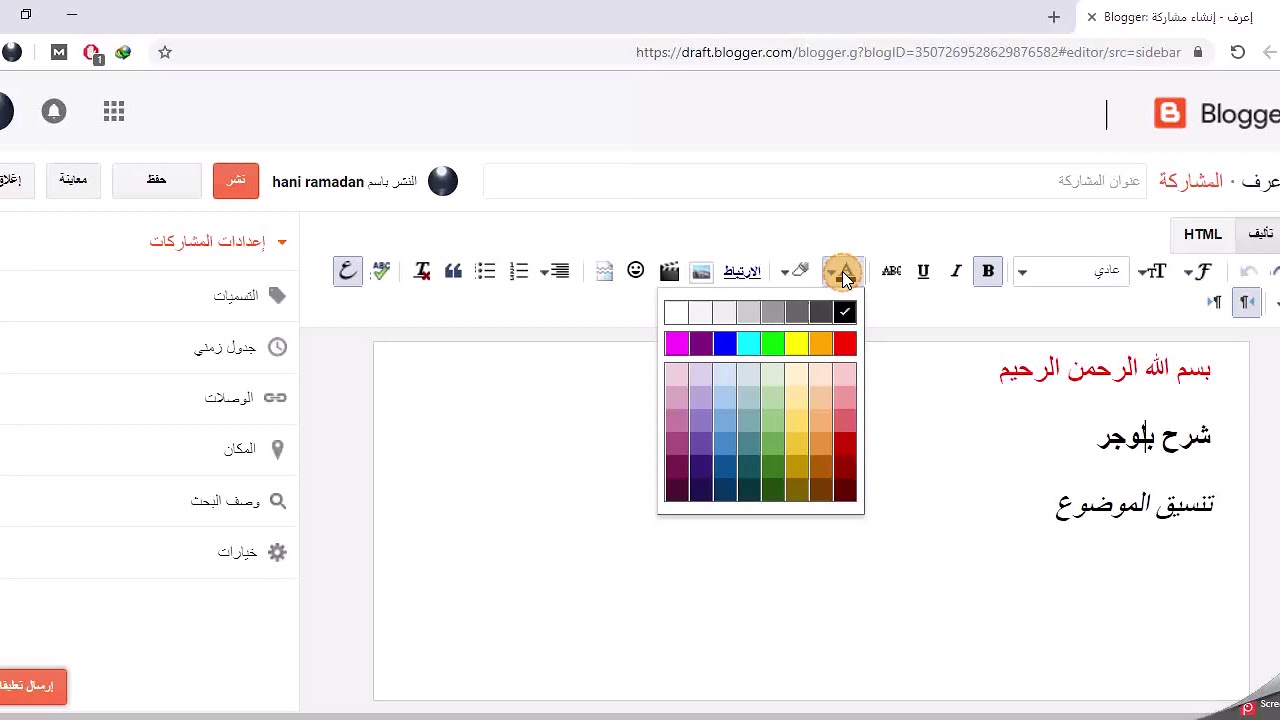Screen dimensions: 1280x720
Task: Toggle Italic formatting button
Action: click(x=956, y=271)
